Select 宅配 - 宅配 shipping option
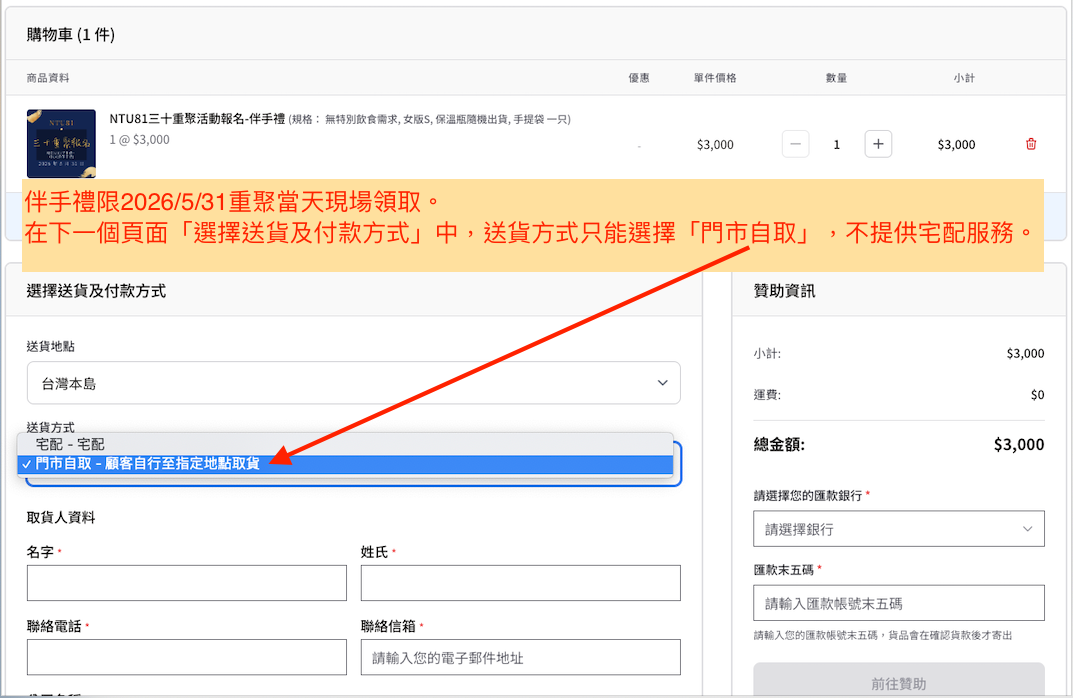The image size is (1073, 698). 70,443
